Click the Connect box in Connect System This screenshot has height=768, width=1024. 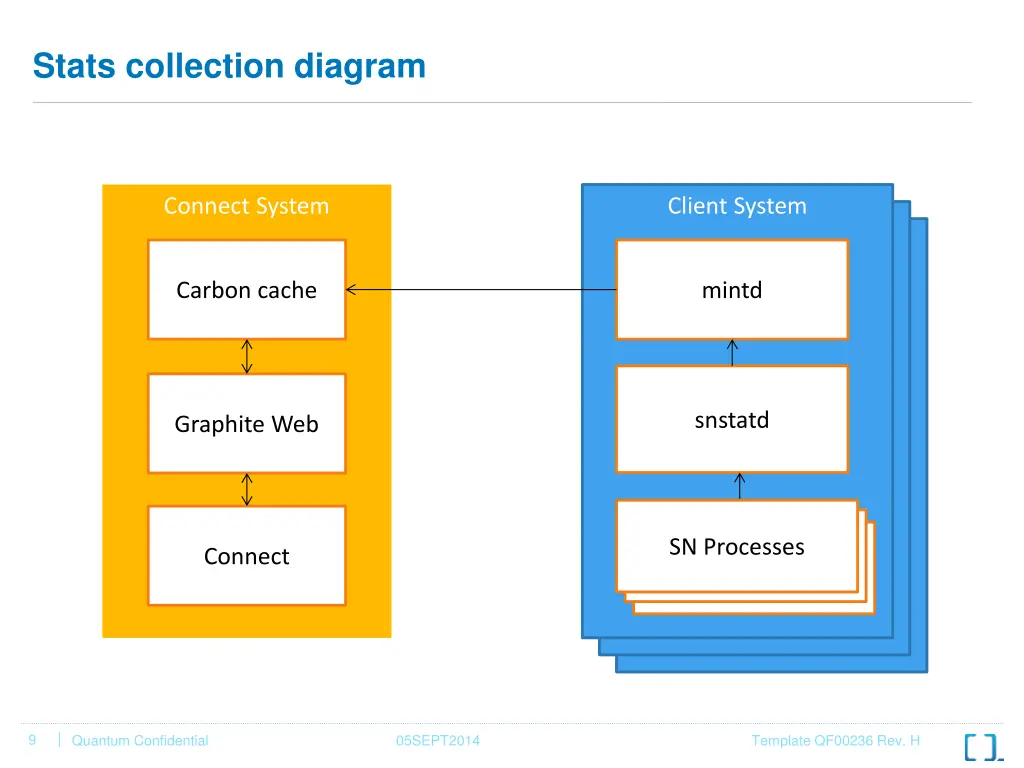click(x=246, y=556)
